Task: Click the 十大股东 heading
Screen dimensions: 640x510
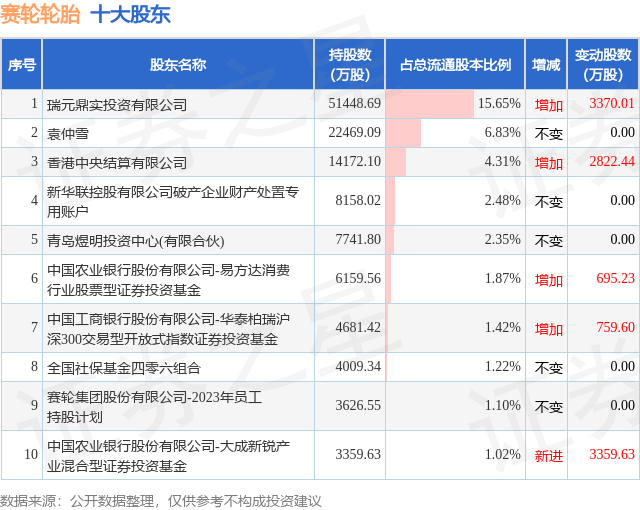Action: click(x=130, y=14)
